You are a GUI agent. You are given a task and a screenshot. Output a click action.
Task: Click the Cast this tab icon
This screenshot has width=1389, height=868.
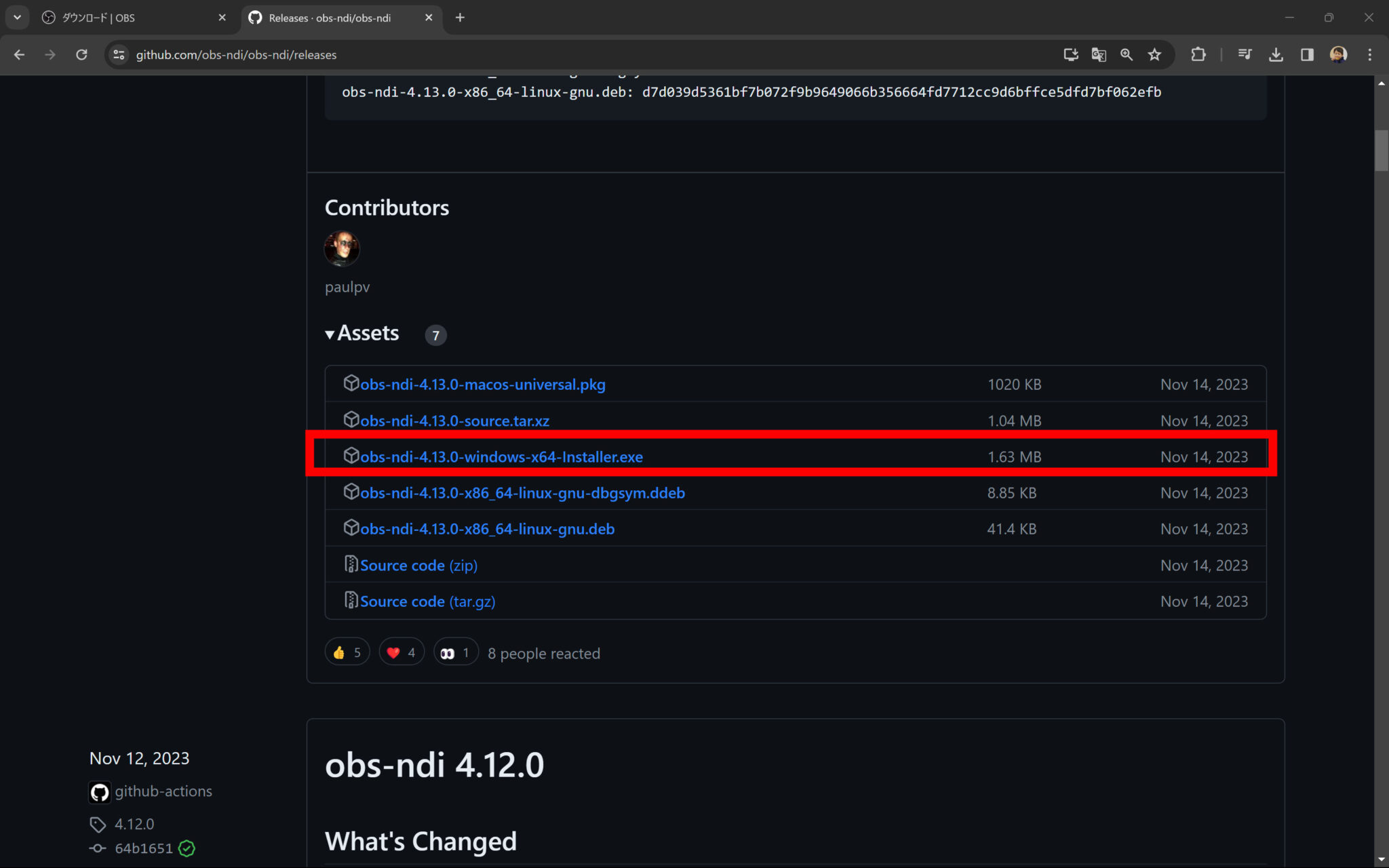pyautogui.click(x=1070, y=55)
